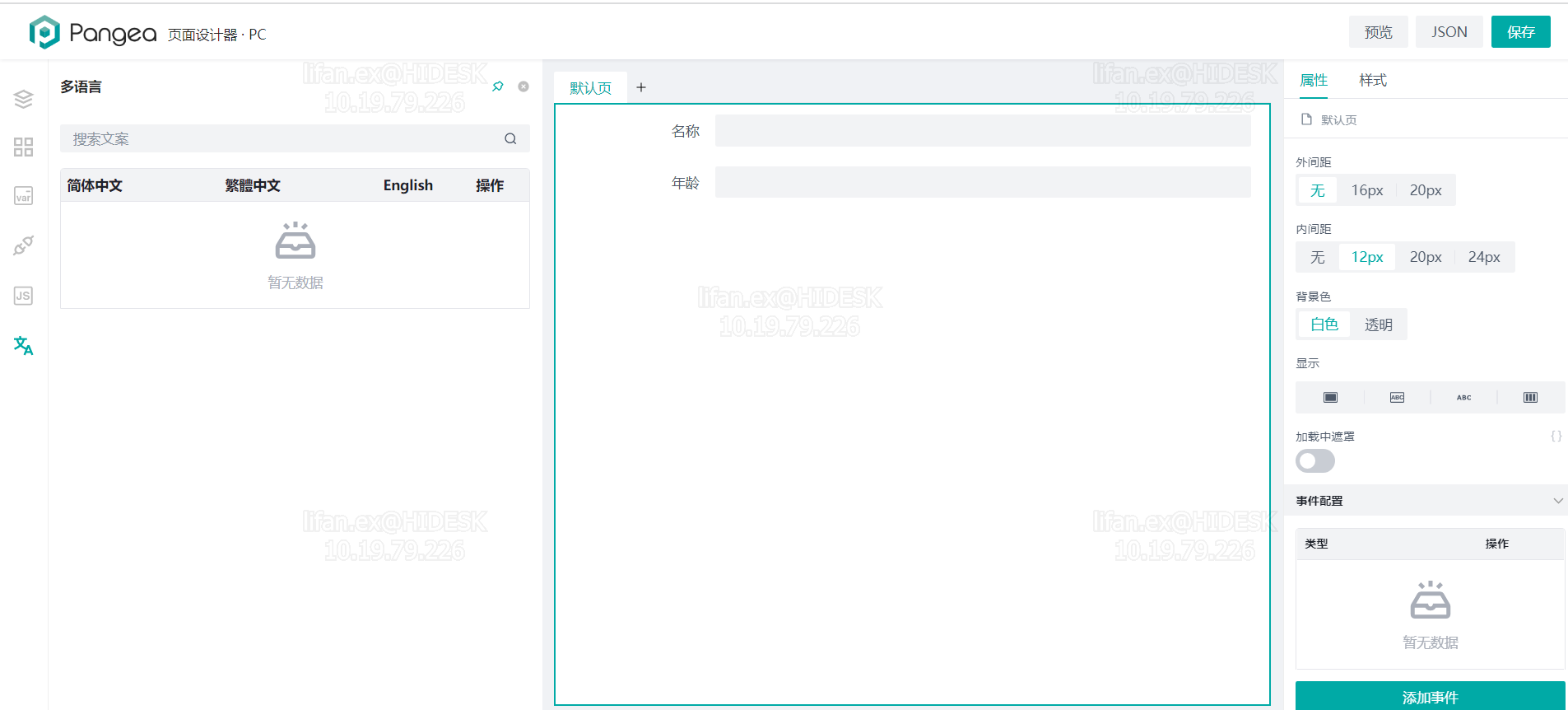Switch to the 样式 tab

(1373, 80)
